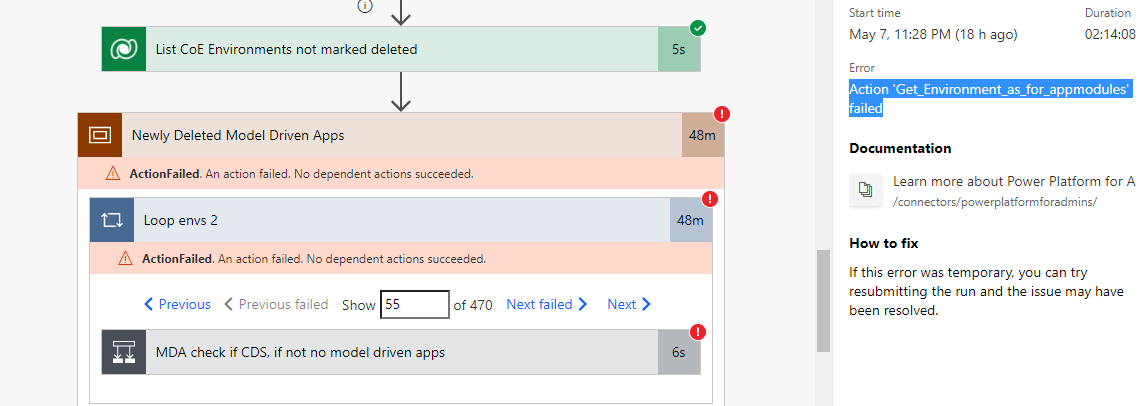
Task: Click the loop icon of Loop envs 2
Action: [x=112, y=219]
